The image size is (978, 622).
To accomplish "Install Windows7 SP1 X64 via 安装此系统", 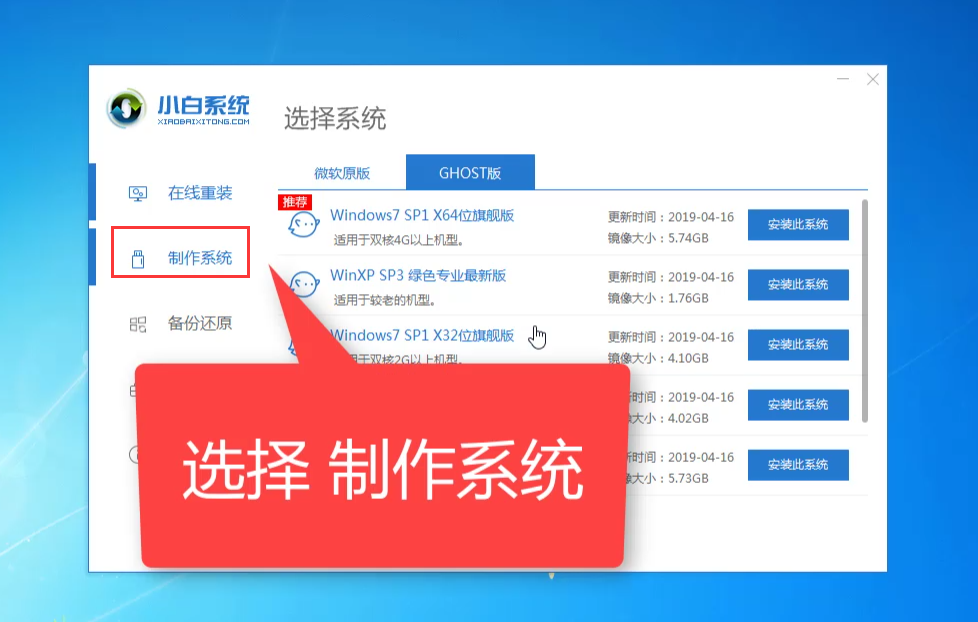I will (x=798, y=224).
